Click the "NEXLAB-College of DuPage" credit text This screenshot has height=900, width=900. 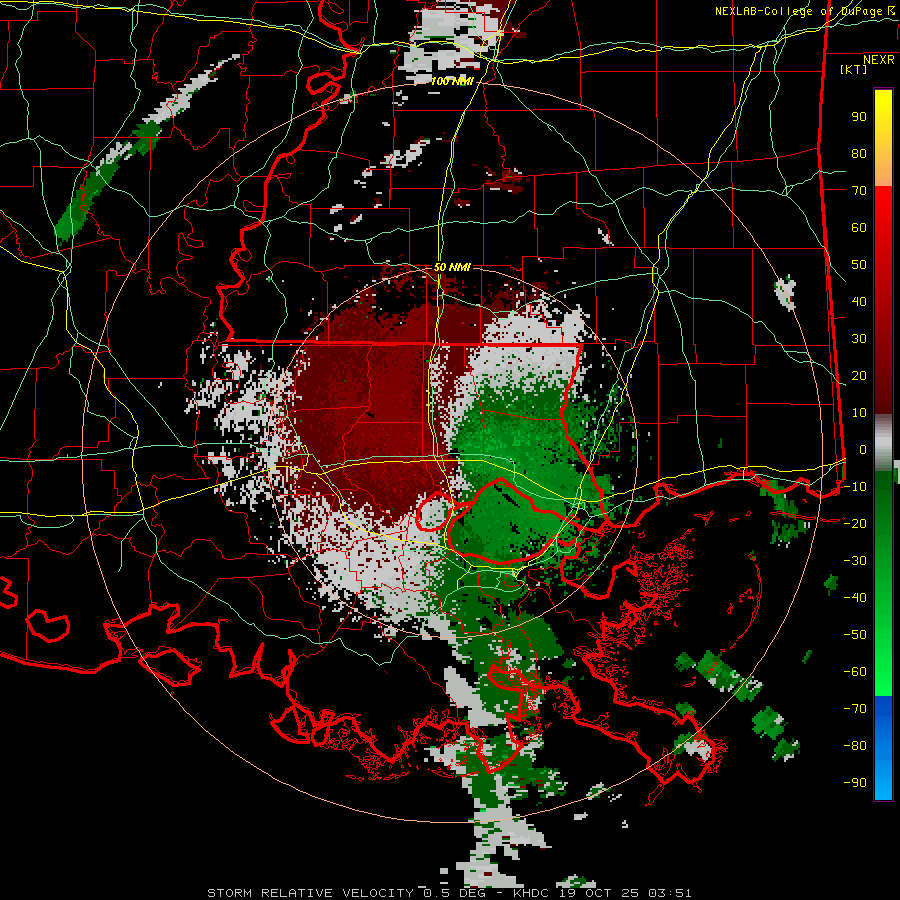799,11
